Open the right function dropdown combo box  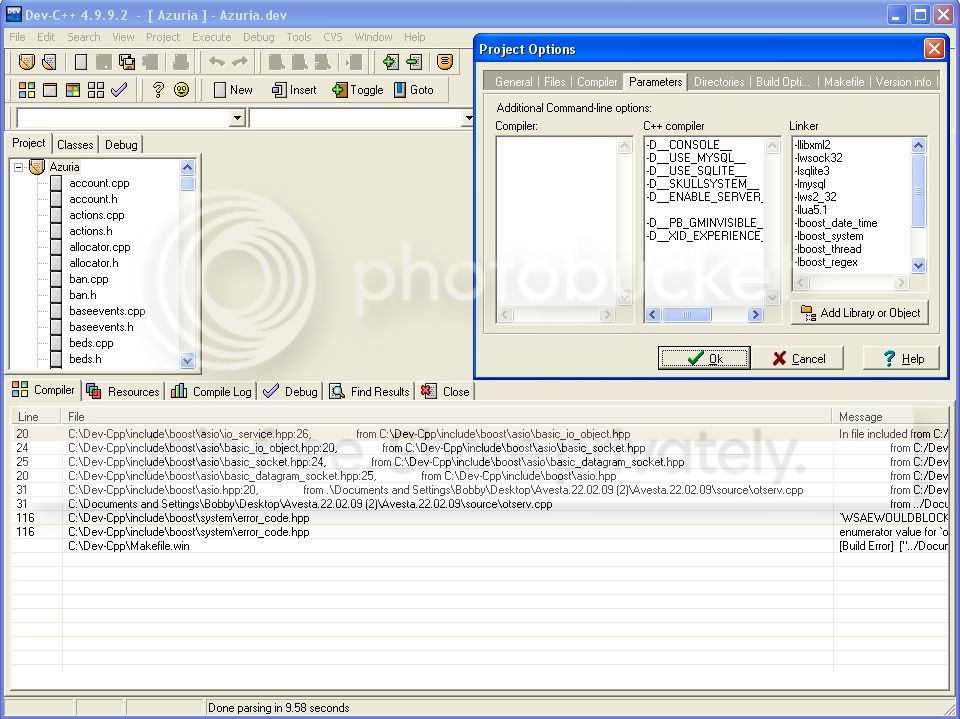[469, 118]
